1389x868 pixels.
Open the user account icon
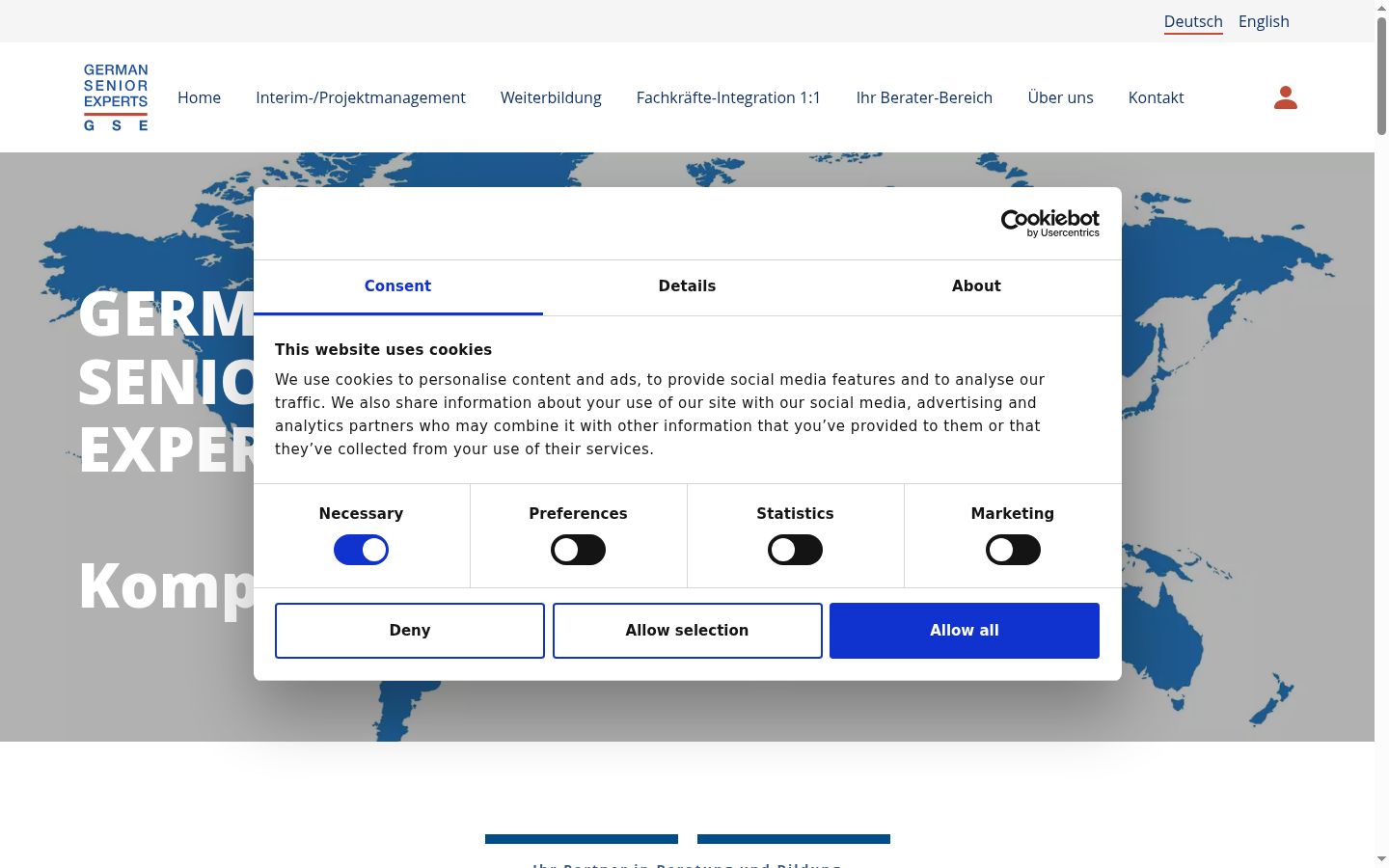[x=1285, y=97]
